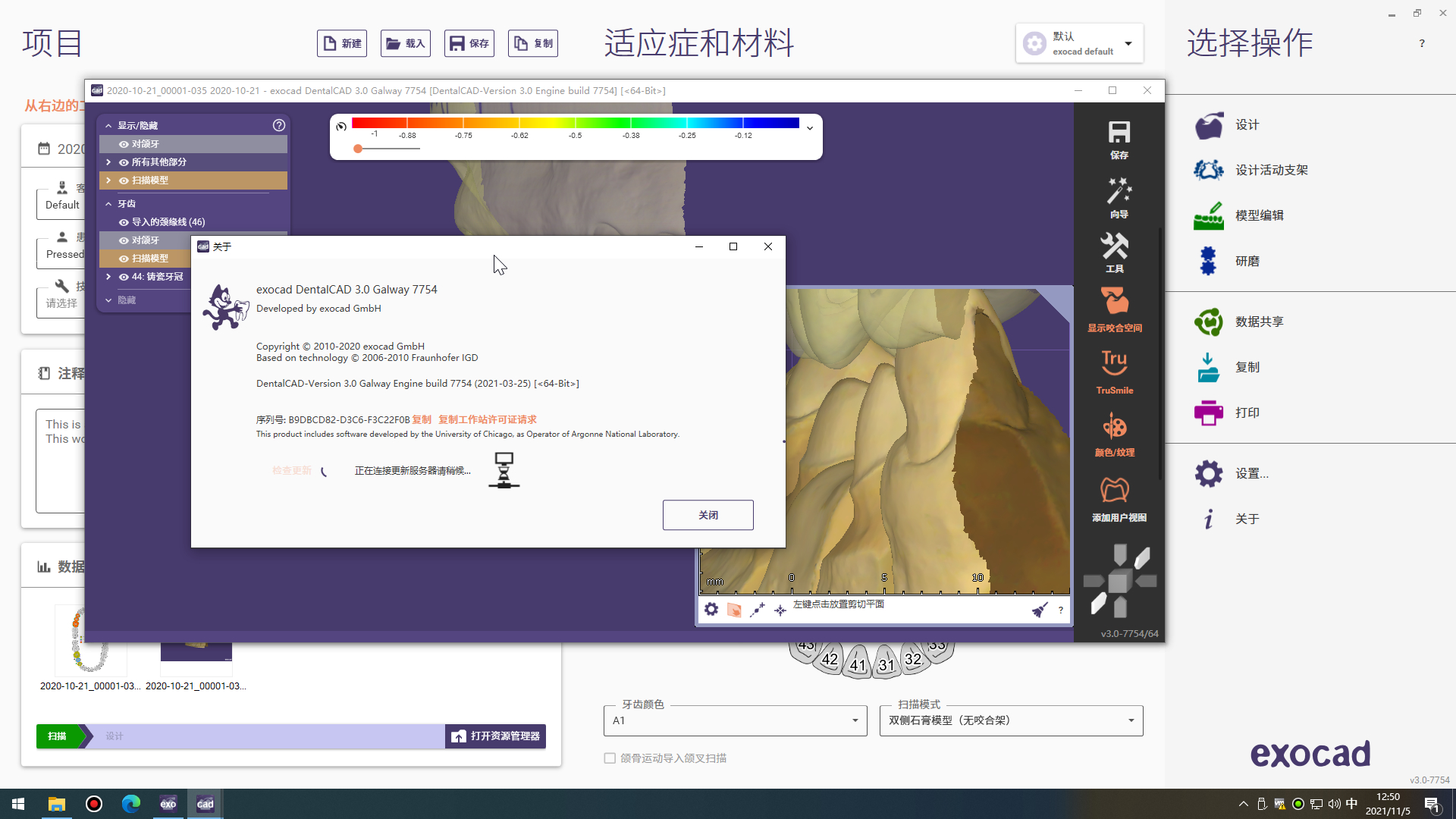Click 复制工作站许可证请求 link
Image resolution: width=1456 pixels, height=819 pixels.
tap(488, 419)
